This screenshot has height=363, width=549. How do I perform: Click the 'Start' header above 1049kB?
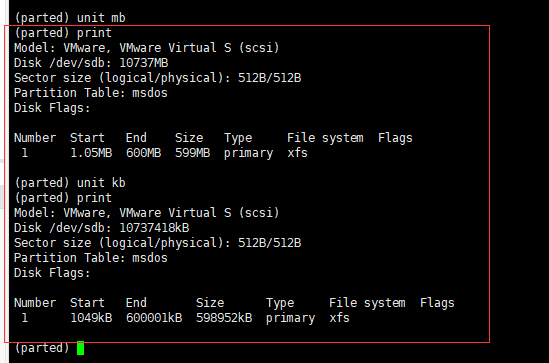[x=88, y=303]
